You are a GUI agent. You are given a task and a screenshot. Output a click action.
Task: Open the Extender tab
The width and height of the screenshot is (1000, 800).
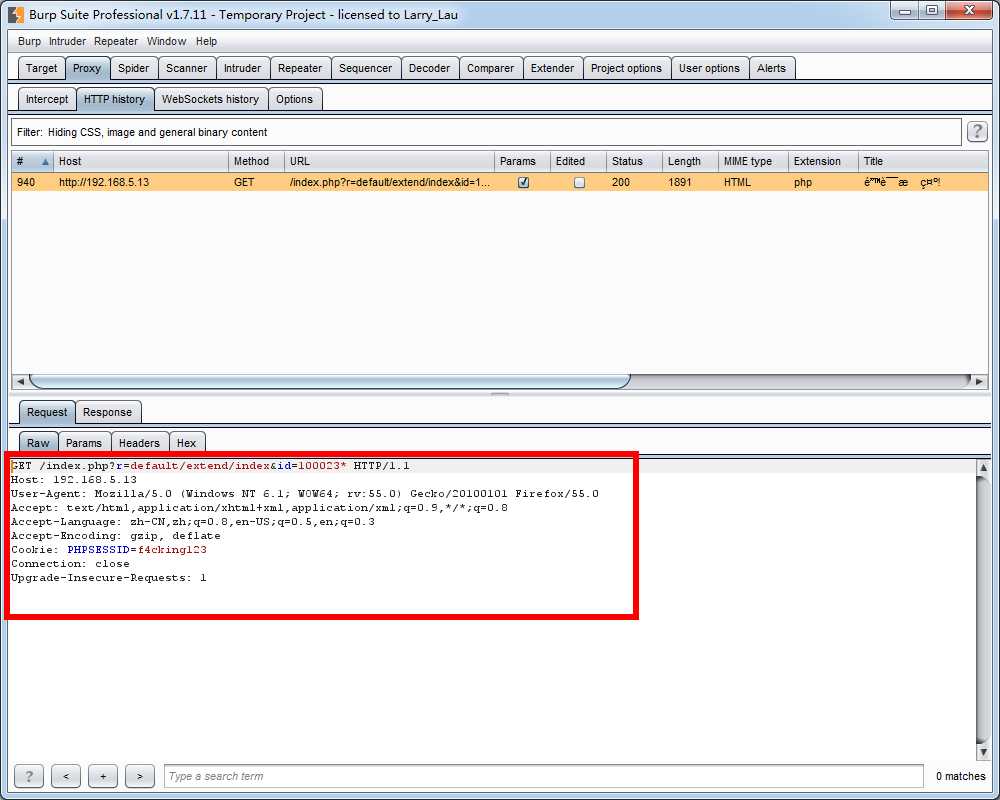[552, 68]
